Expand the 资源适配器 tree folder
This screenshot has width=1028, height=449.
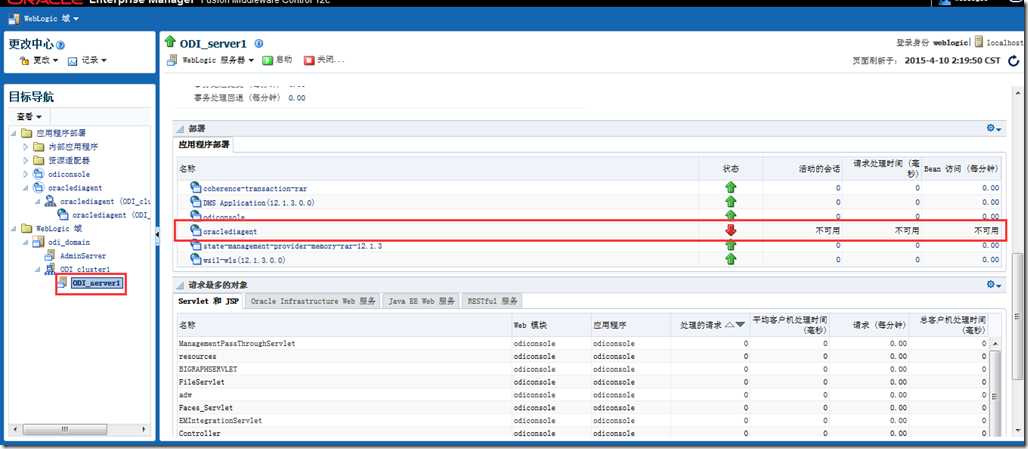click(x=26, y=161)
